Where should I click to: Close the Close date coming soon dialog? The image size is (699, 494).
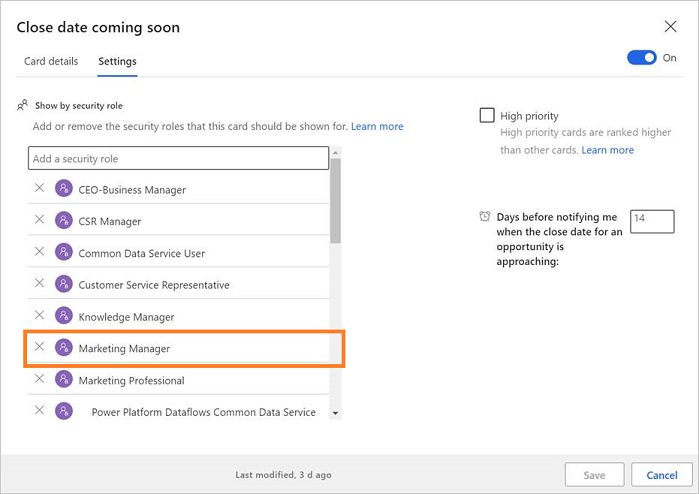pos(670,26)
